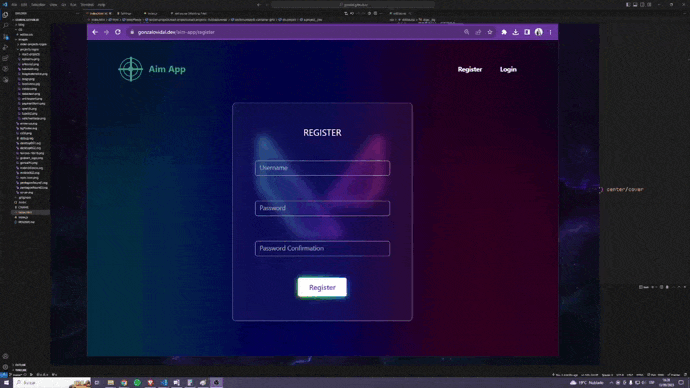
Task: Open VS Code Explorer in activity bar
Action: (5, 15)
